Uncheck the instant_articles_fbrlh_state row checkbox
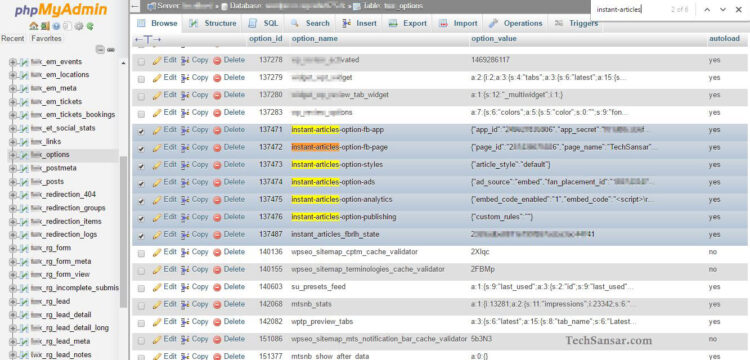Image resolution: width=750 pixels, height=360 pixels. [x=141, y=236]
